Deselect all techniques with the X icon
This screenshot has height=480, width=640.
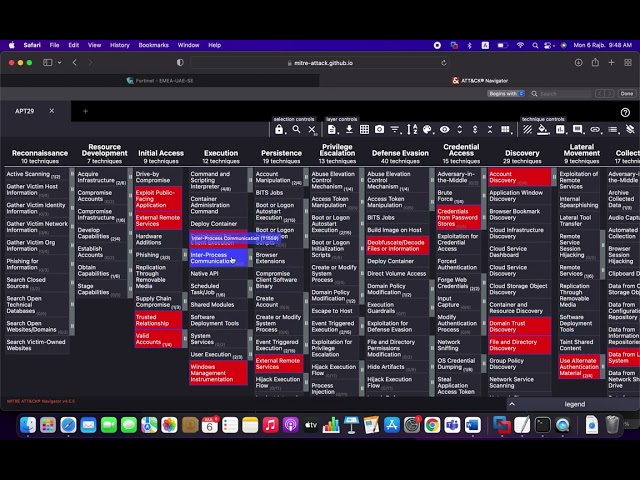click(x=312, y=130)
